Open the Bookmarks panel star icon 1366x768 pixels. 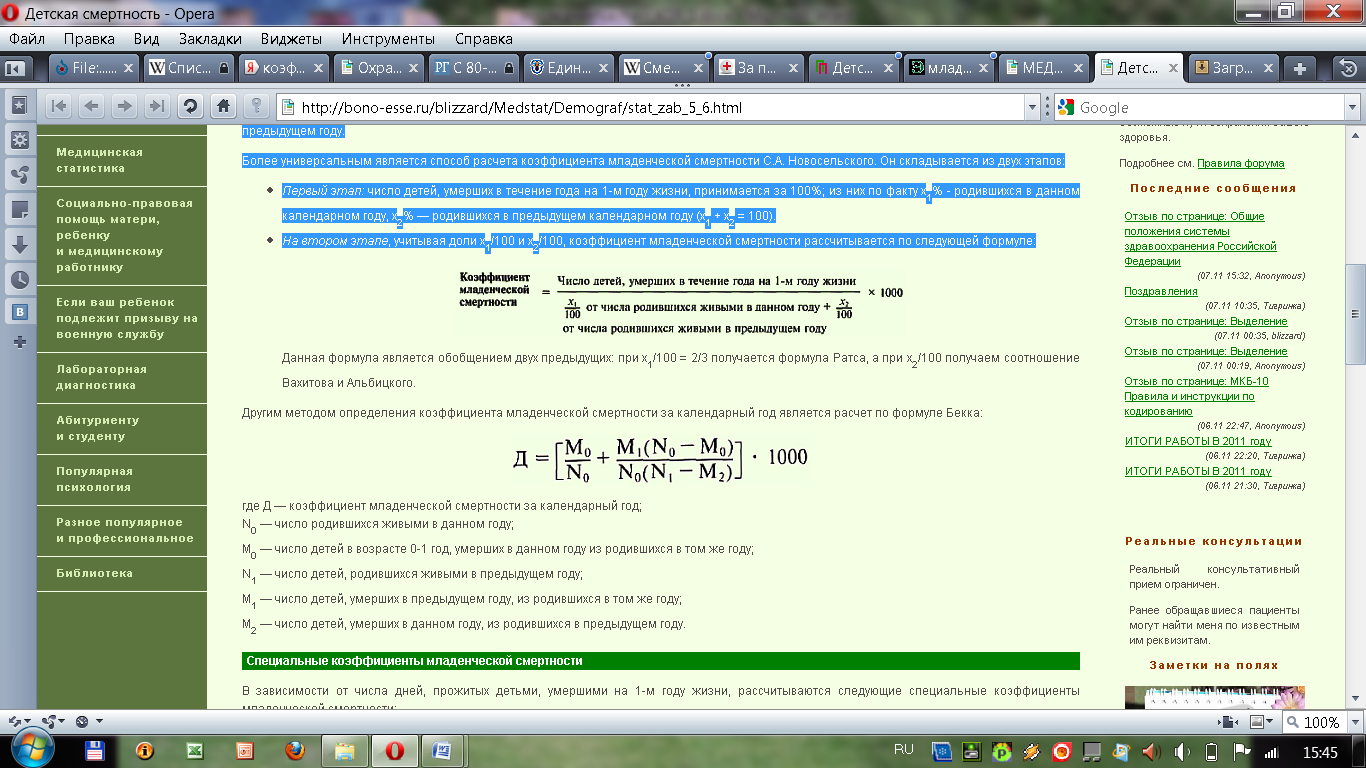point(19,104)
